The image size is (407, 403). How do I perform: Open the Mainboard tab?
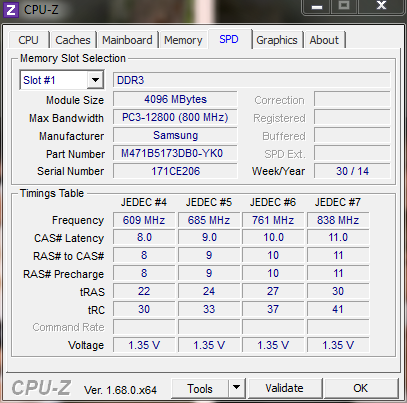click(x=127, y=40)
